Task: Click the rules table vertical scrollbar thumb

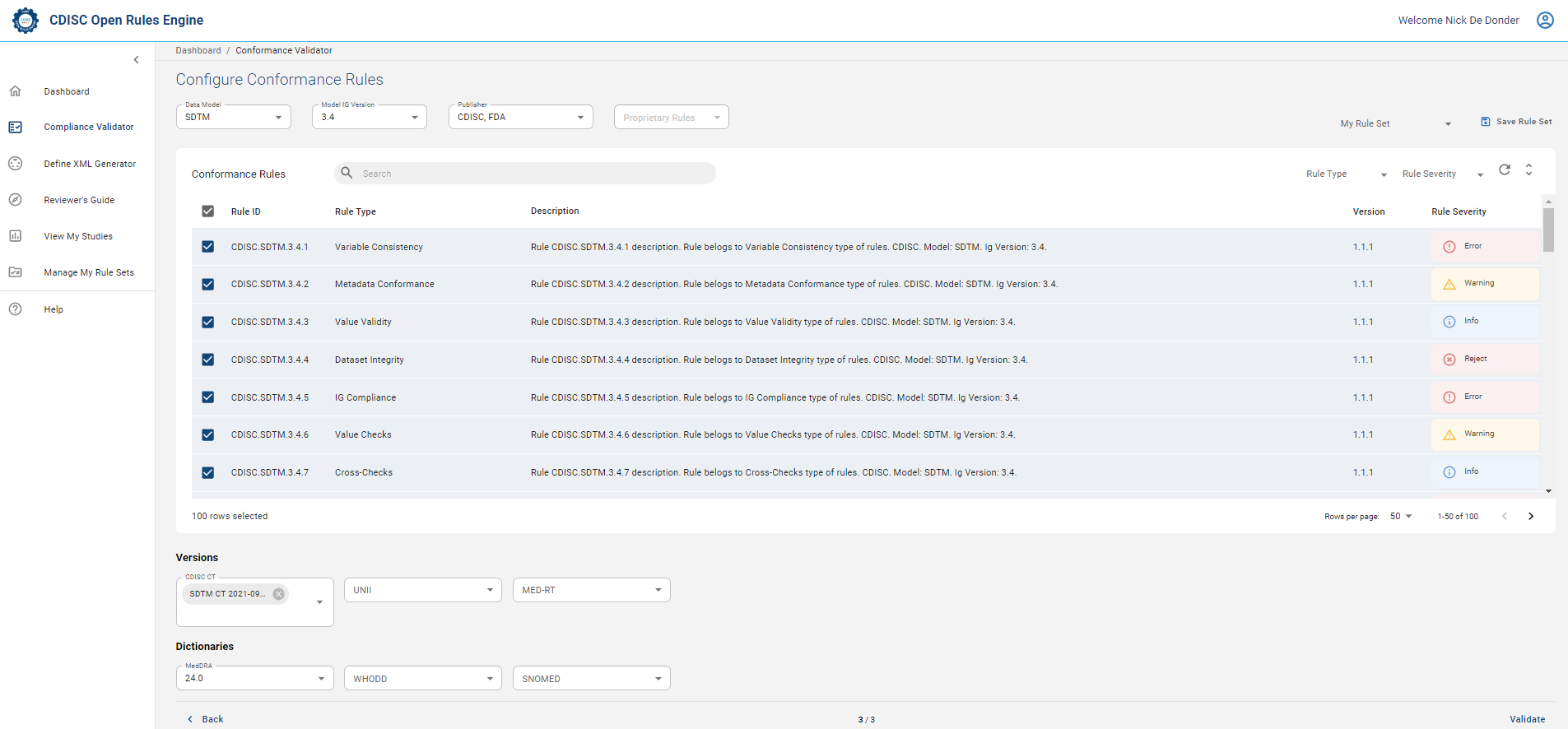Action: [x=1548, y=230]
